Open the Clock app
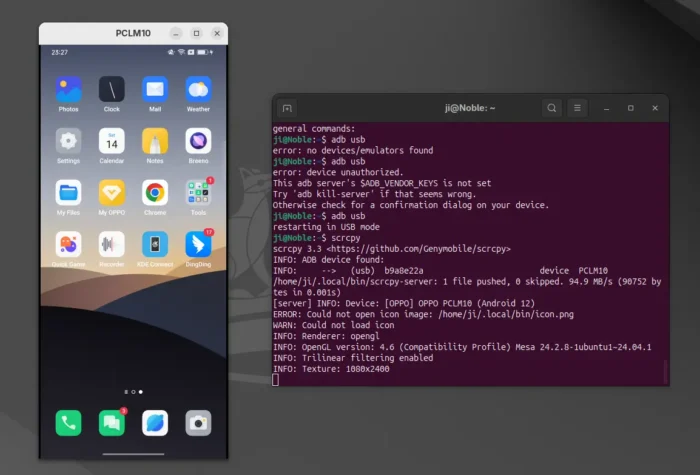Viewport: 700px width, 475px height. [112, 89]
